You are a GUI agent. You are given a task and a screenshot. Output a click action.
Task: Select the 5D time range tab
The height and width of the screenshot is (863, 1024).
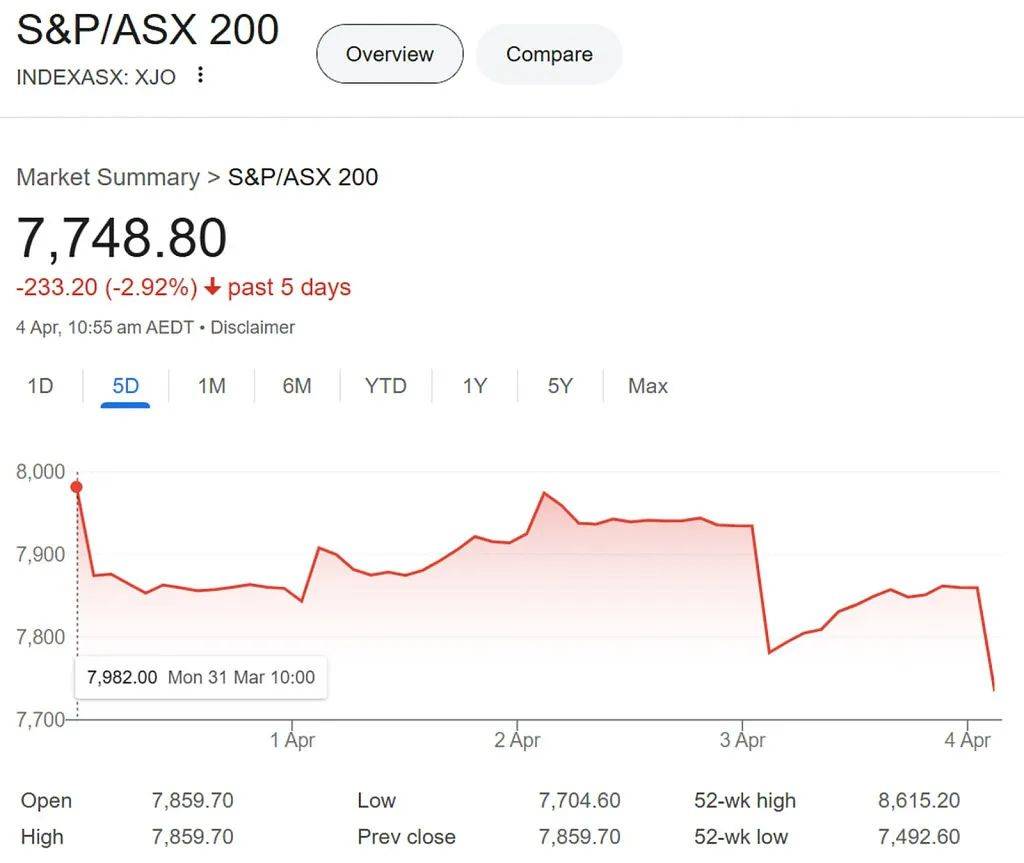click(x=125, y=386)
